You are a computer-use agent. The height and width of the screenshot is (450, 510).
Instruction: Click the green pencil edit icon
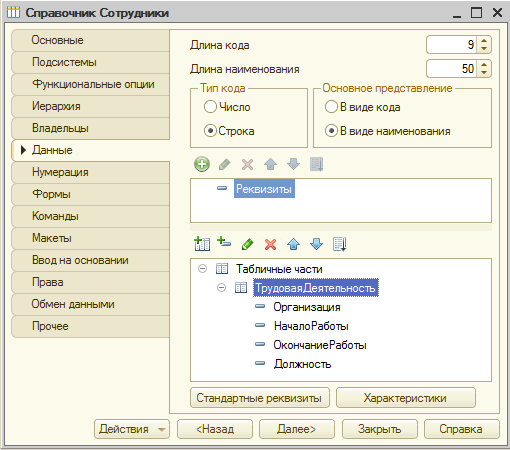pyautogui.click(x=247, y=244)
